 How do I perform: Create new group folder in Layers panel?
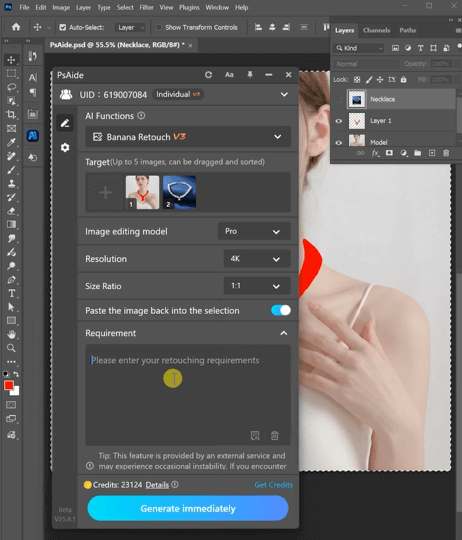[x=418, y=153]
